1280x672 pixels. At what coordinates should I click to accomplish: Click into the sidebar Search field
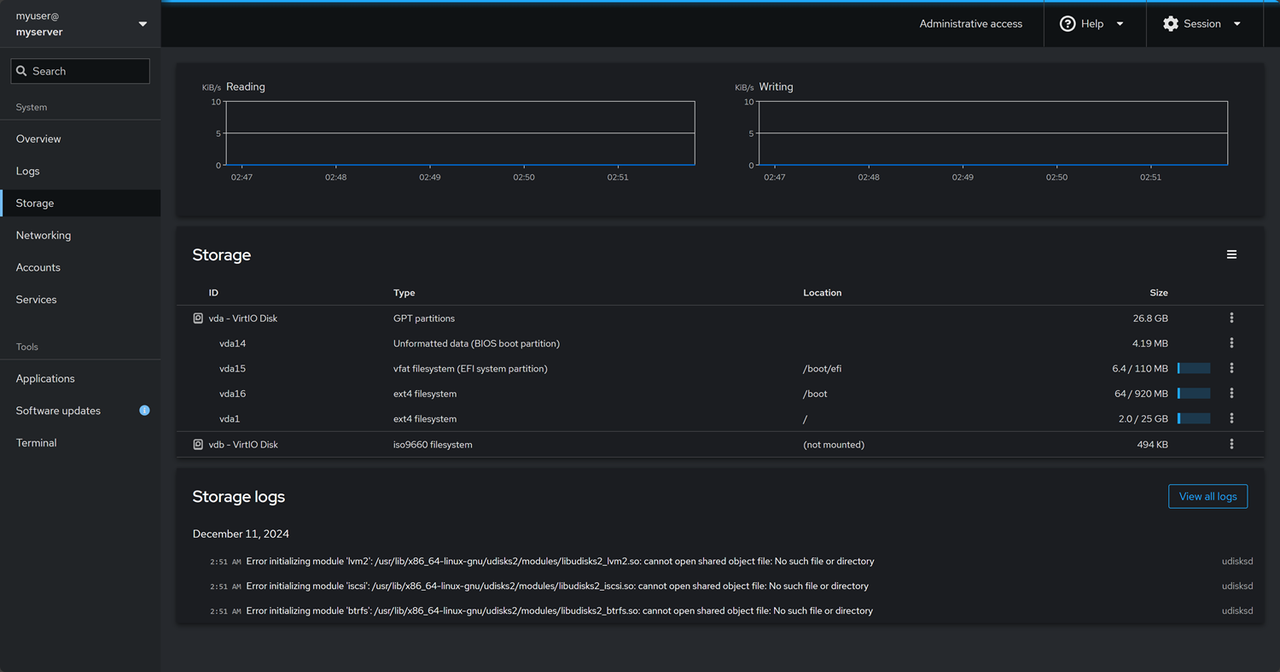tap(80, 71)
